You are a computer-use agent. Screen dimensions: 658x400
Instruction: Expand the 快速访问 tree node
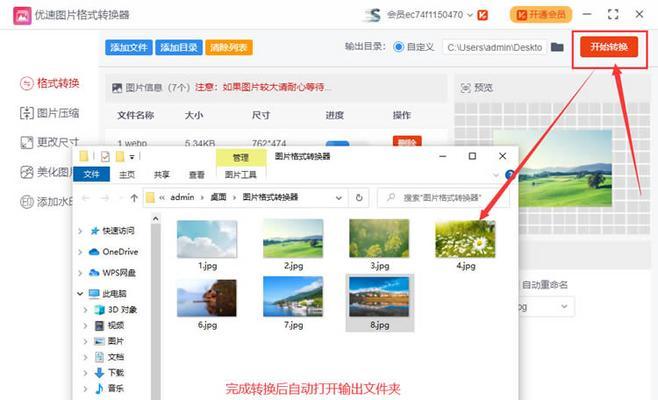click(x=81, y=231)
